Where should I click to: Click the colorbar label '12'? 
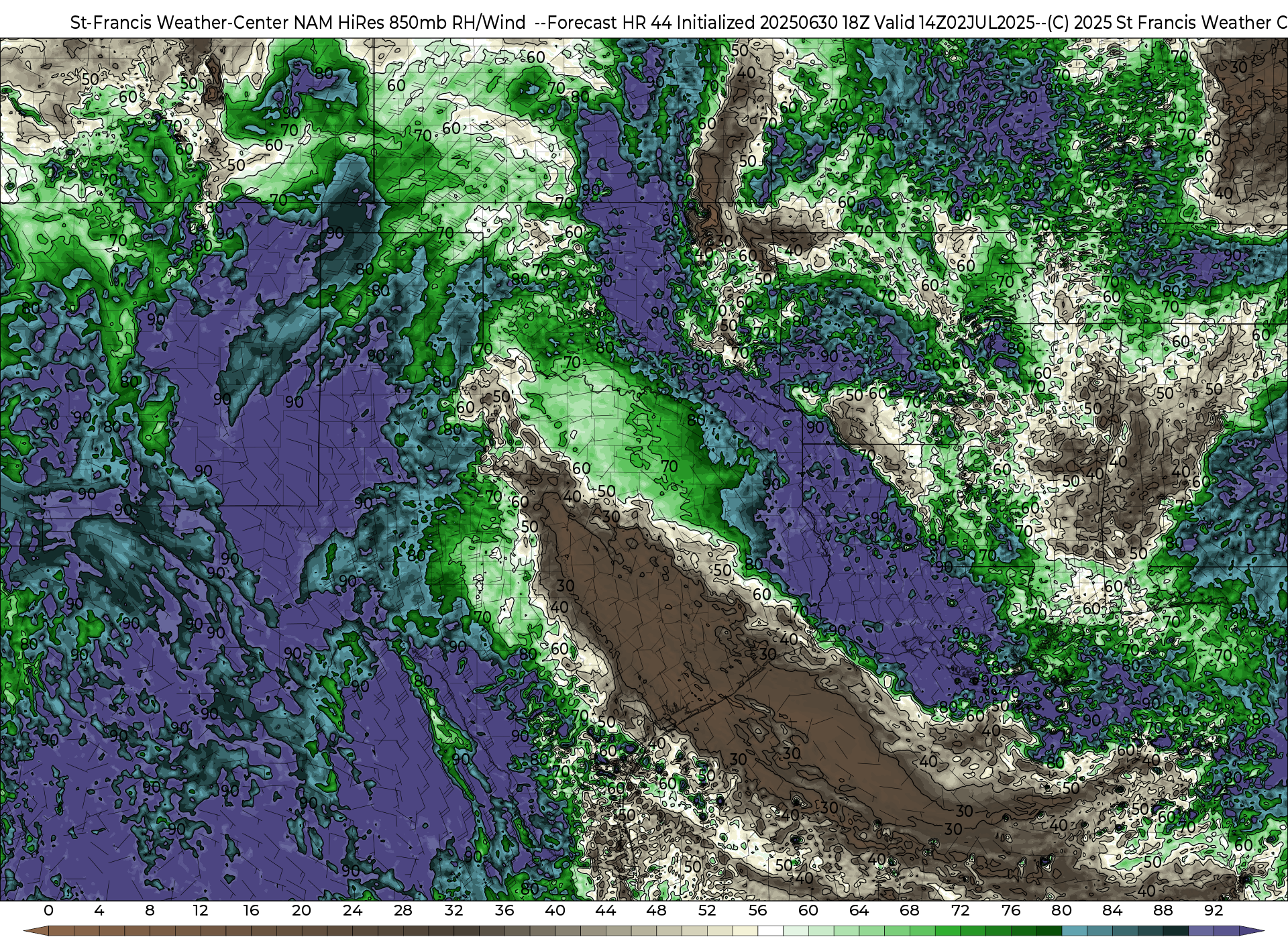pos(201,911)
